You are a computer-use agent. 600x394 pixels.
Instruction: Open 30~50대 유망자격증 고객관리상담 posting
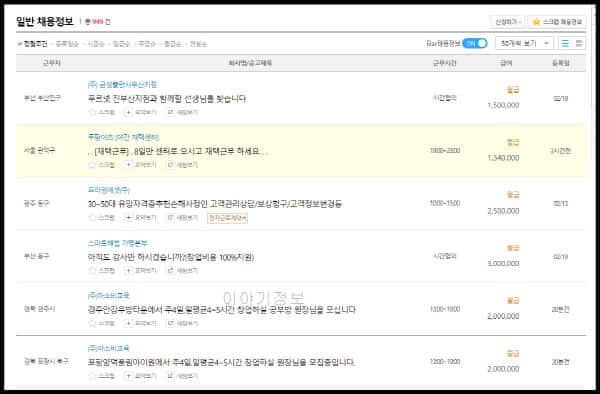pos(215,204)
